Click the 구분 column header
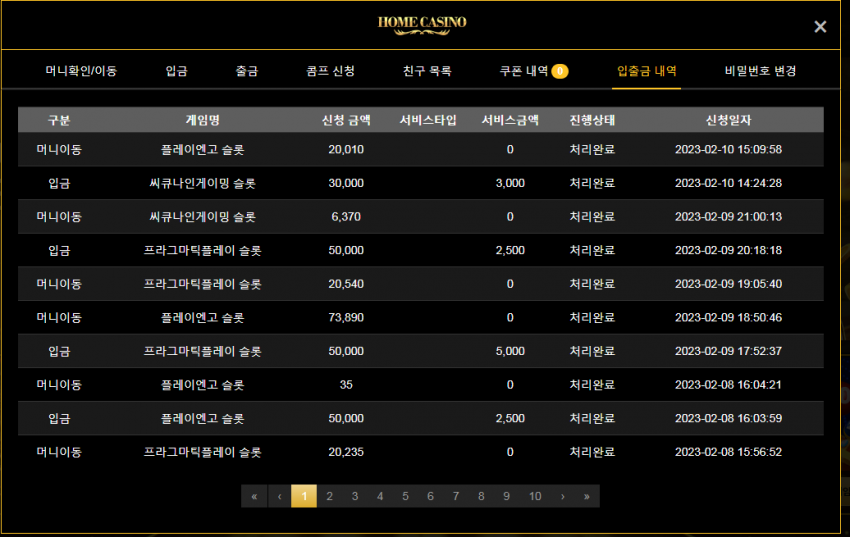The width and height of the screenshot is (850, 537). click(59, 120)
